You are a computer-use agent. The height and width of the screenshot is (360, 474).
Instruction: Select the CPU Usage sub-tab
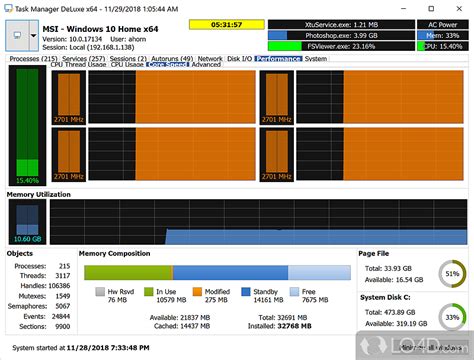(127, 65)
